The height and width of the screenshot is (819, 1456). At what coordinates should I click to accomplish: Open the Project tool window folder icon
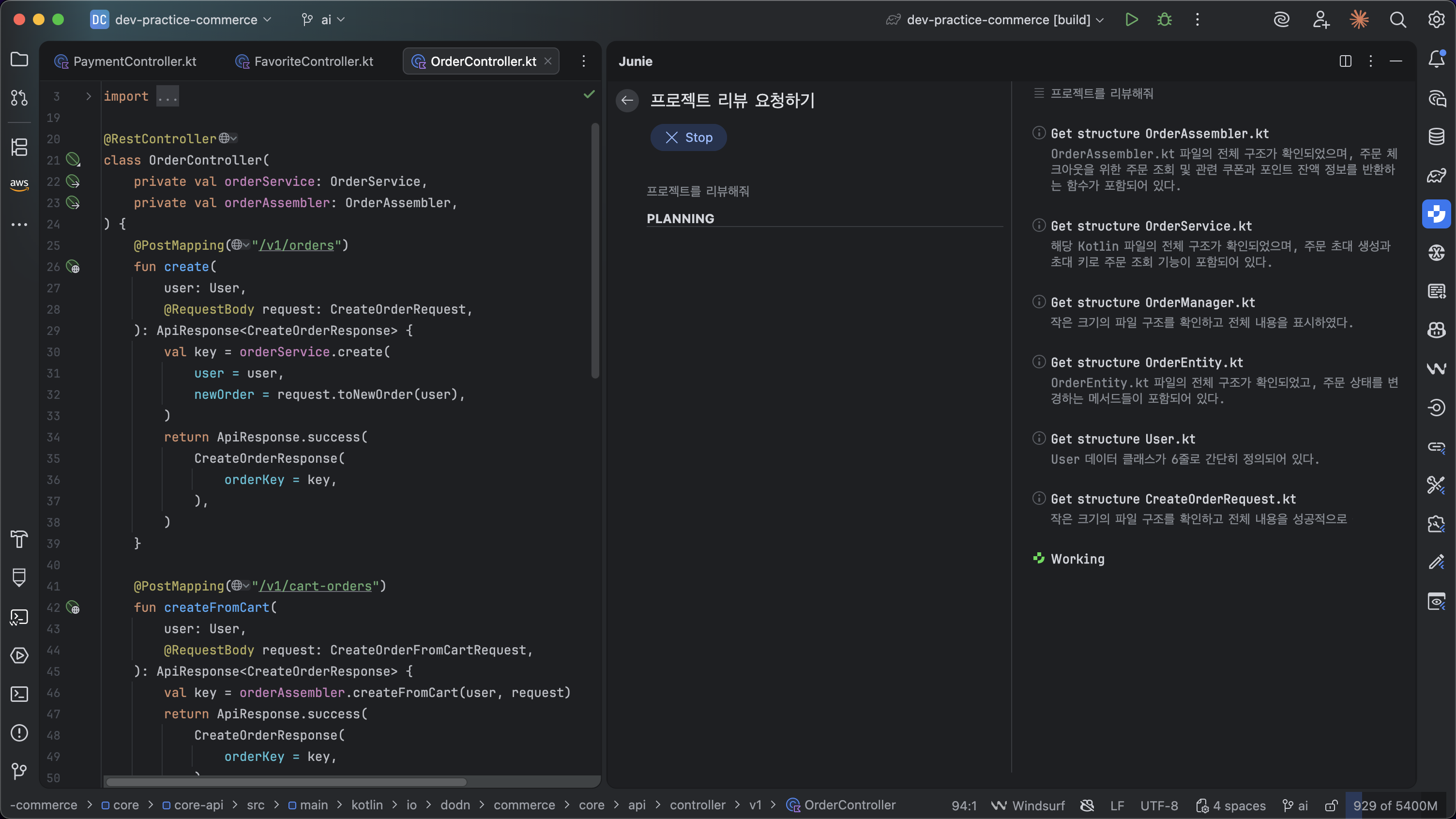tap(19, 60)
